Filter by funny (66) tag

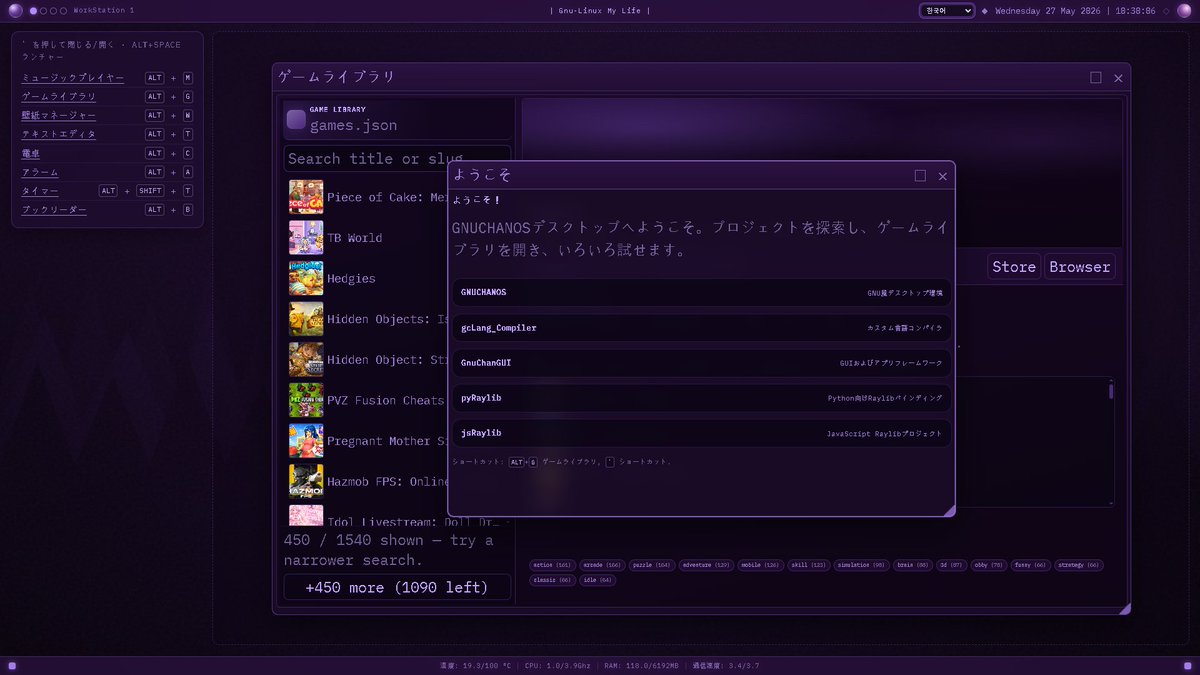(x=1031, y=565)
